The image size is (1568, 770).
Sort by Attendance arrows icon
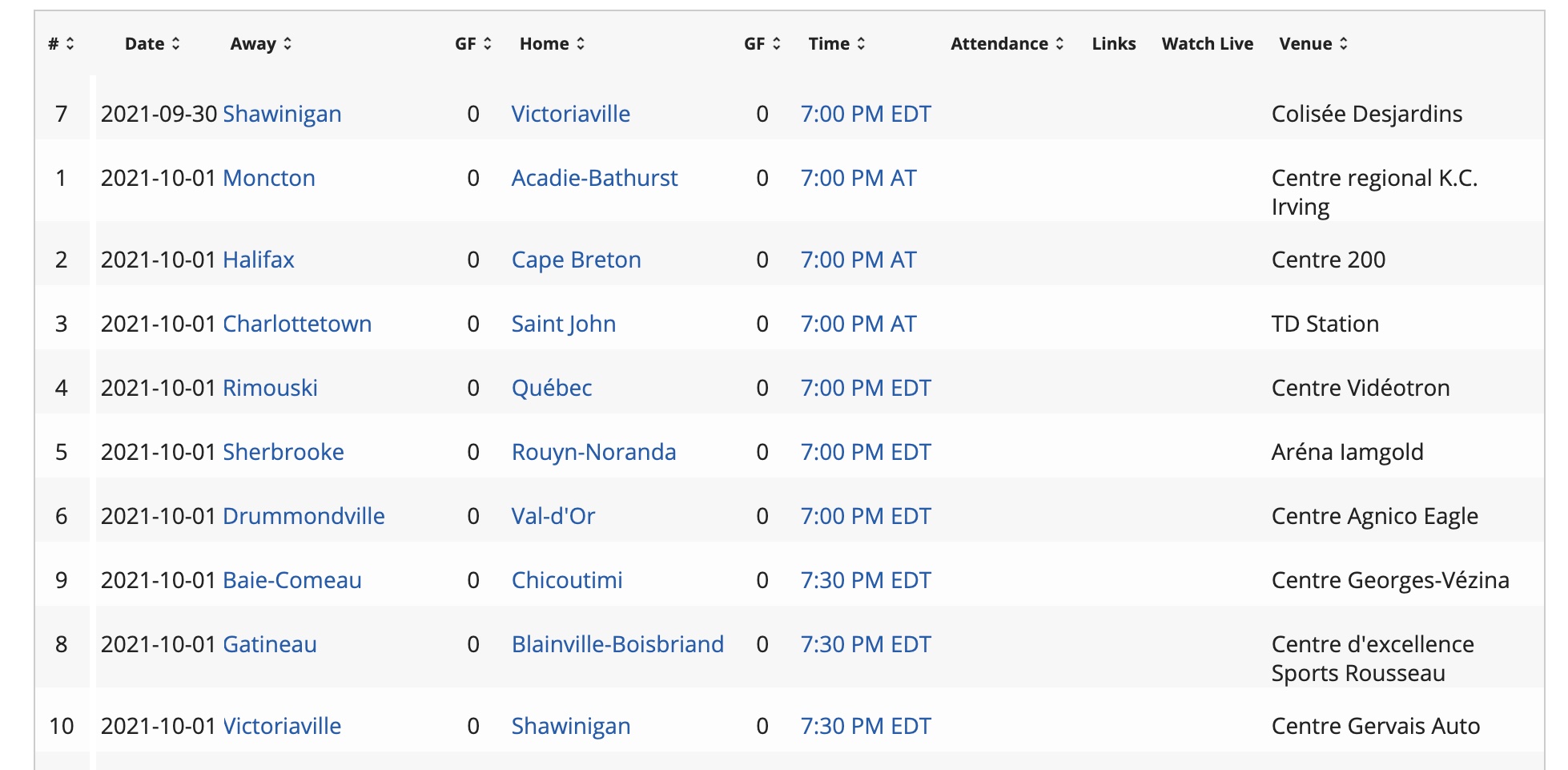pos(1059,44)
